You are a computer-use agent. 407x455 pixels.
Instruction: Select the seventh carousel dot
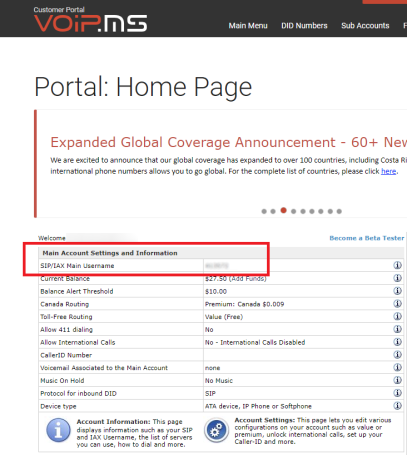pyautogui.click(x=321, y=211)
